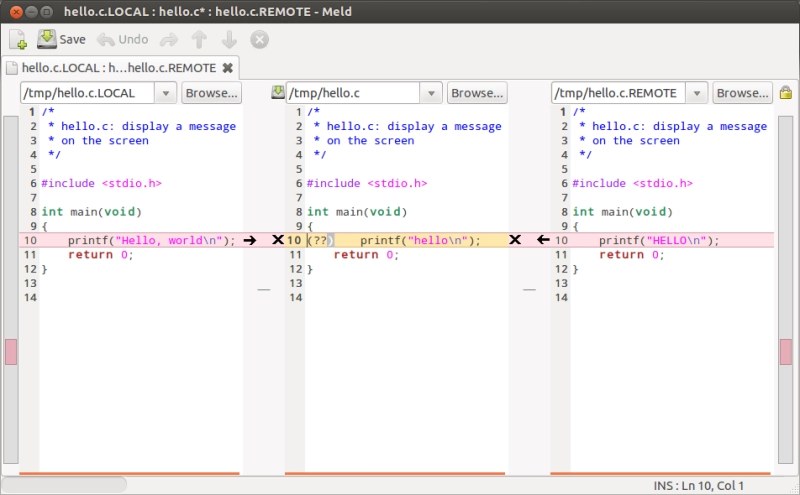The height and width of the screenshot is (495, 800).
Task: Open the /tmp/hello.c.LOCAL path dropdown
Action: pos(165,93)
